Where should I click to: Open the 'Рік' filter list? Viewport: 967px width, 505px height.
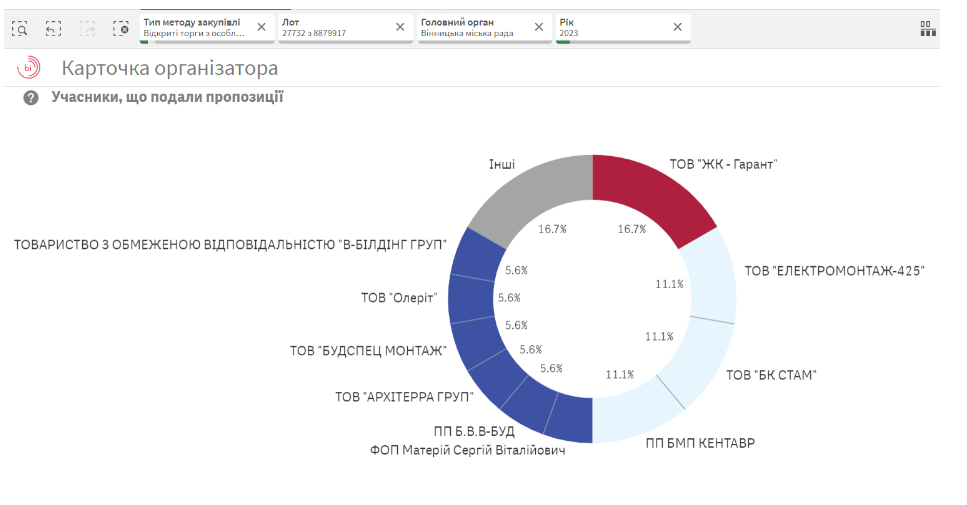click(610, 27)
